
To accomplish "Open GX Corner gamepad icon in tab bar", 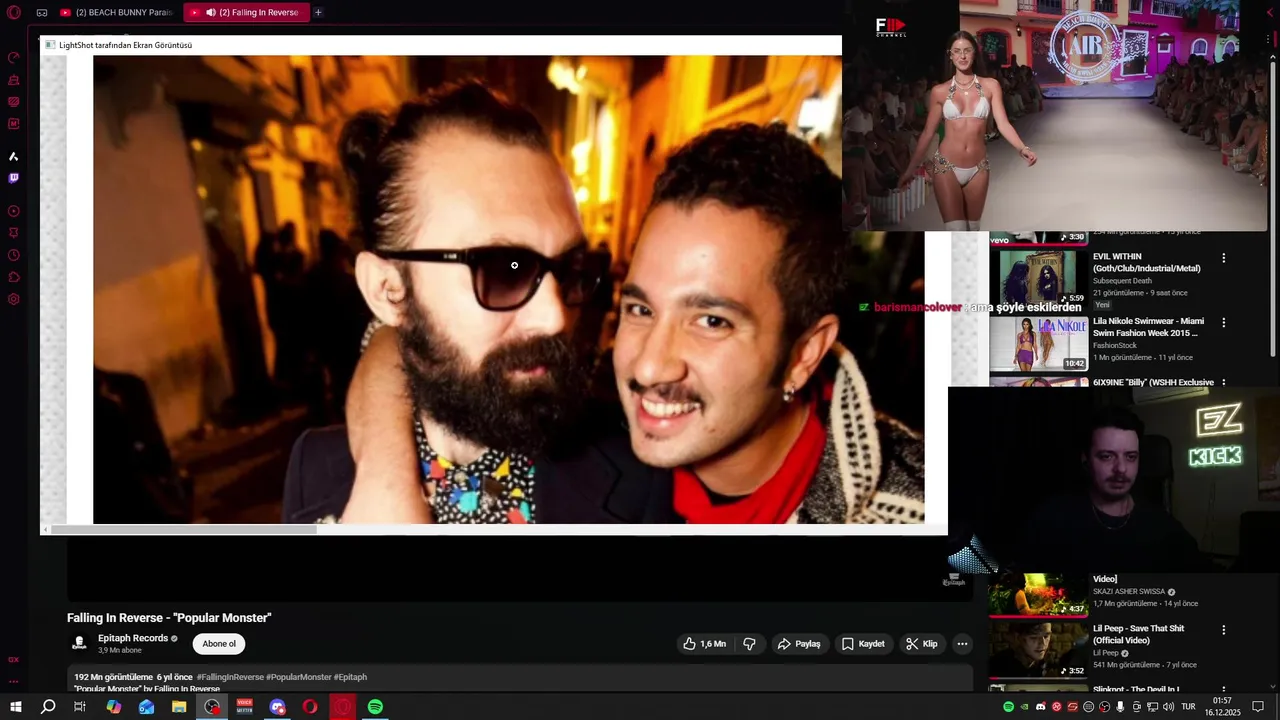I will [42, 13].
